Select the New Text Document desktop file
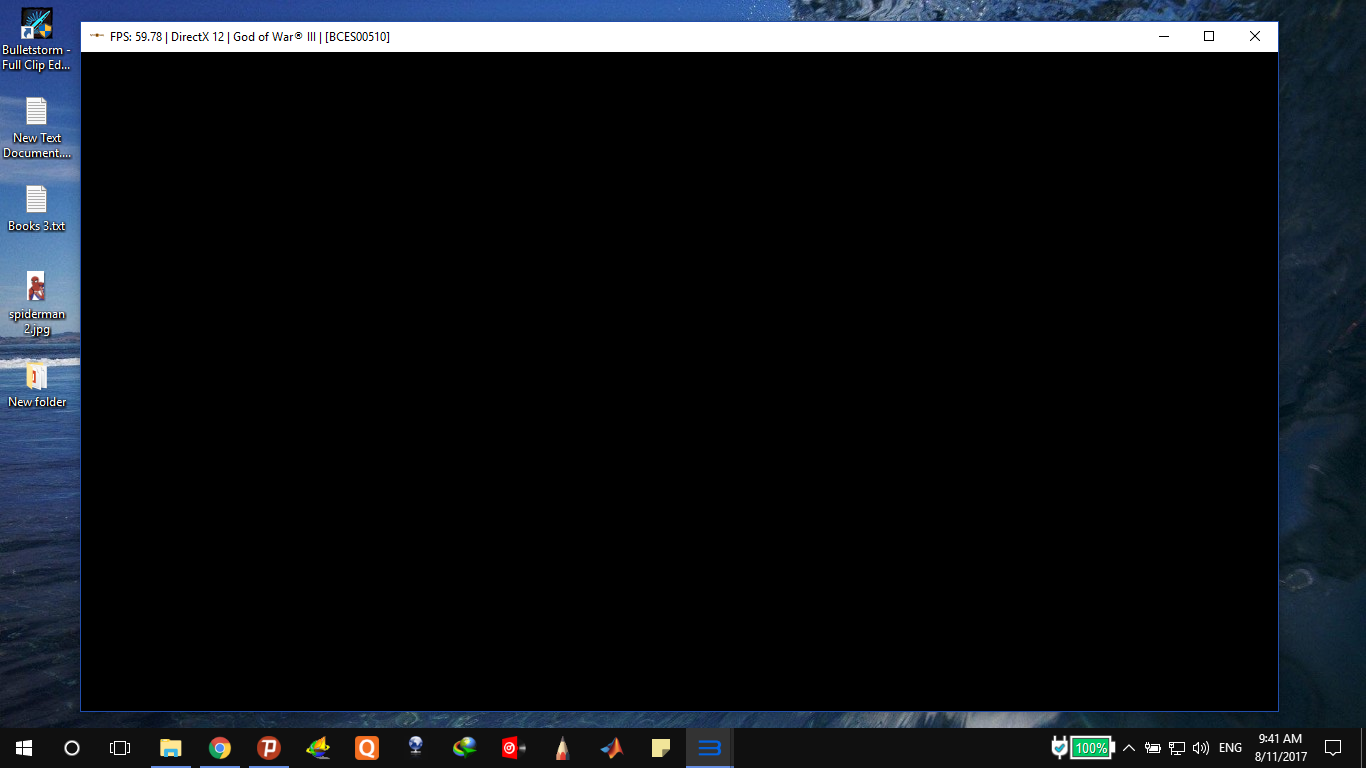This screenshot has height=768, width=1366. coord(37,128)
